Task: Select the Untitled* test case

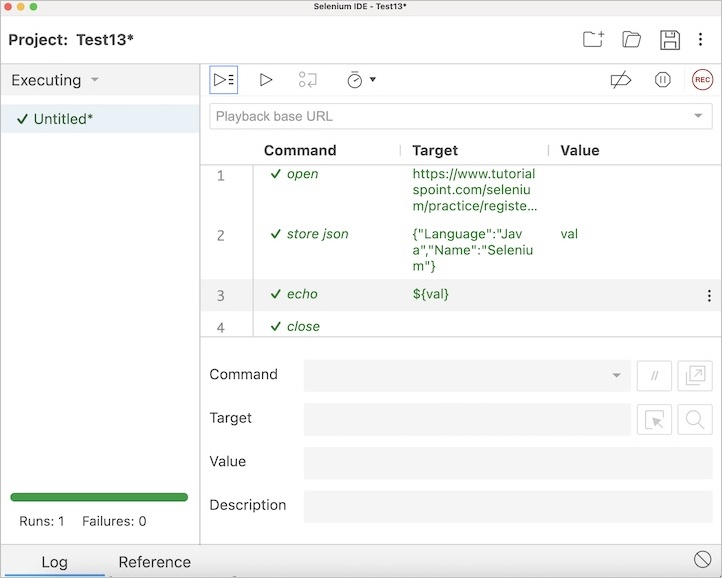Action: 63,119
